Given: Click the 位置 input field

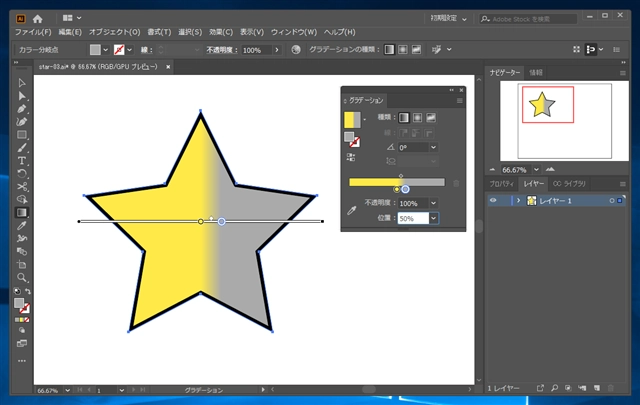Looking at the screenshot, I should point(413,218).
